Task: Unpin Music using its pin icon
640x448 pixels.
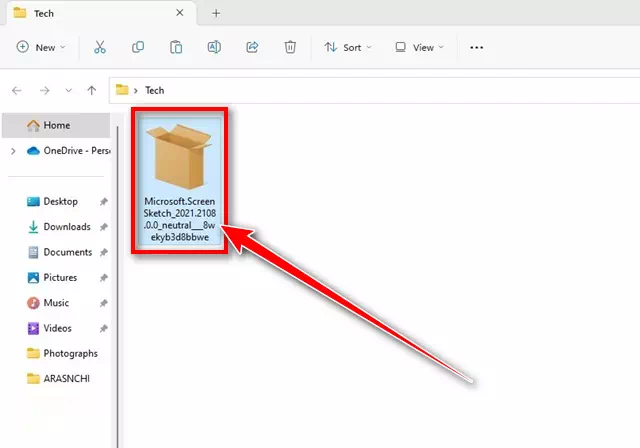Action: tap(104, 303)
